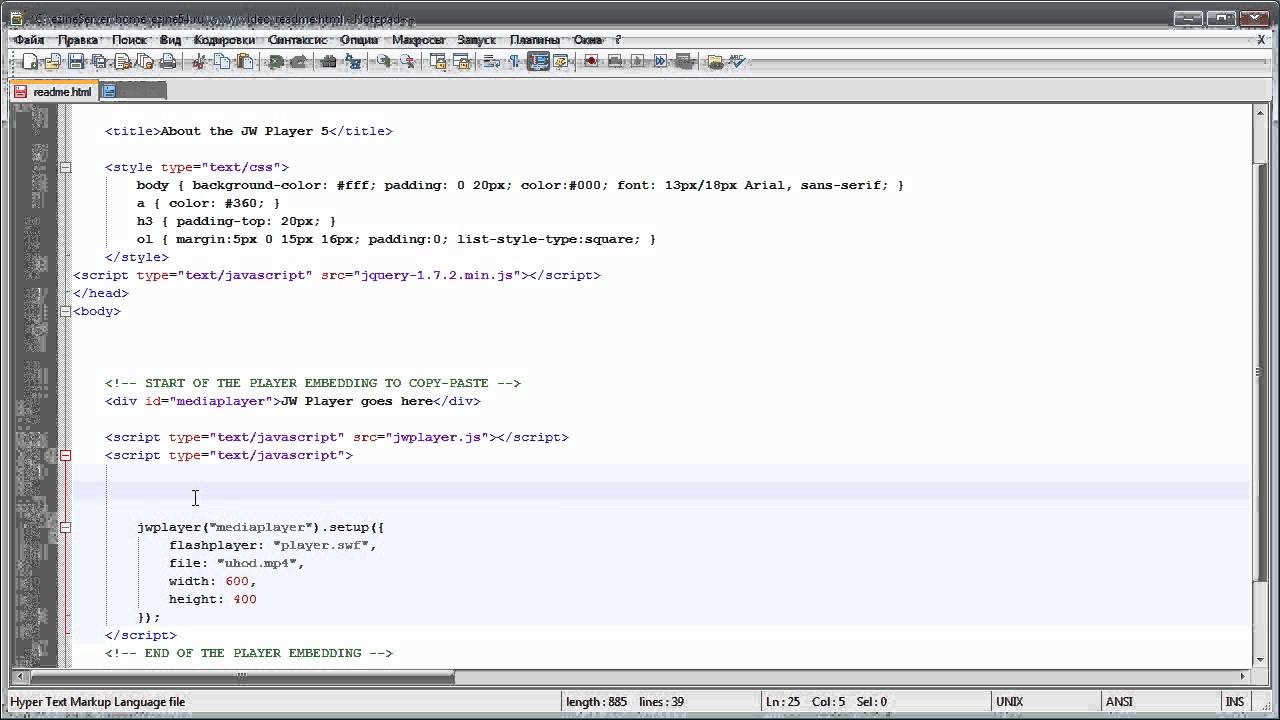Image resolution: width=1280 pixels, height=720 pixels.
Task: Toggle the indent guide toolbar button
Action: click(538, 62)
